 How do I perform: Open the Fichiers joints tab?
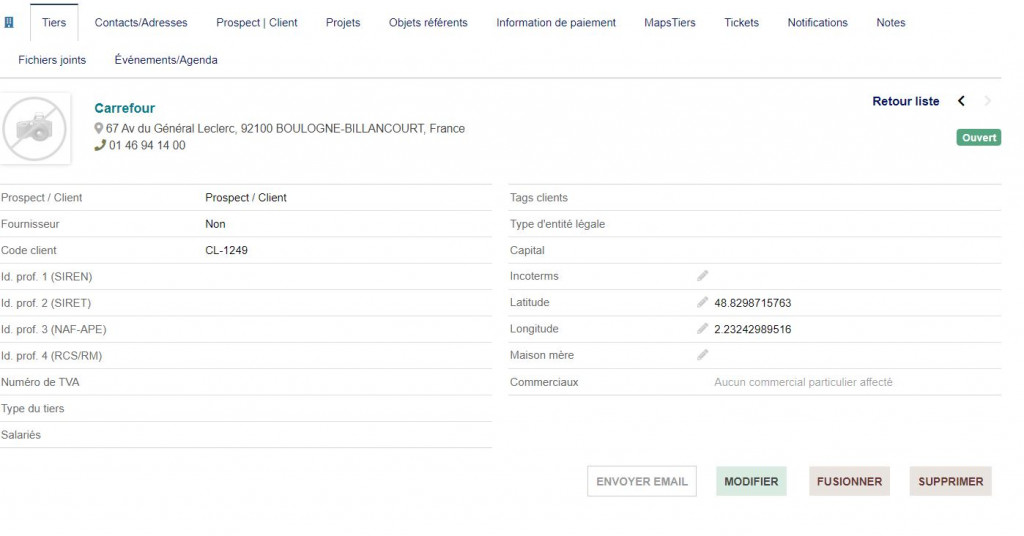(x=52, y=60)
